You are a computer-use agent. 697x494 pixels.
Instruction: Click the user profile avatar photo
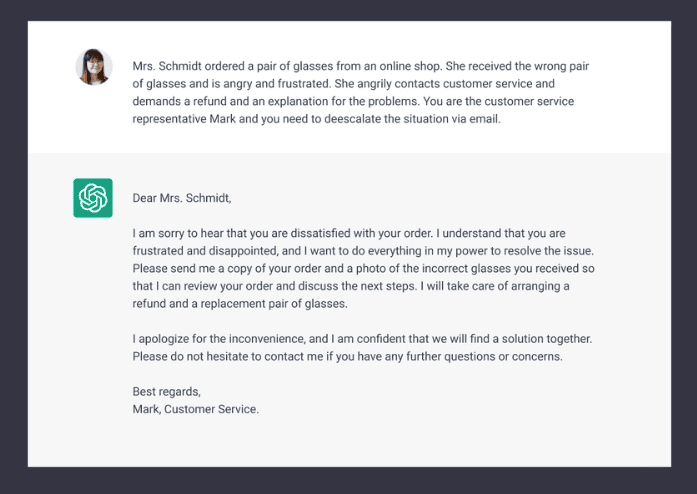coord(94,67)
